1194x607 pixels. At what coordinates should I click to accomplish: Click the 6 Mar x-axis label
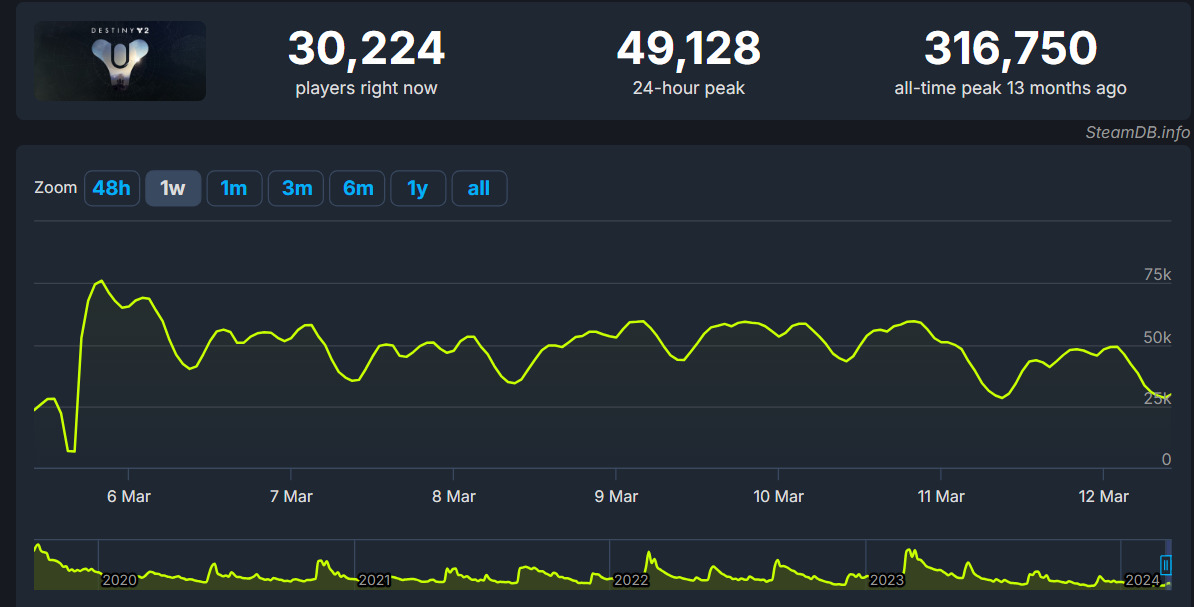point(129,497)
